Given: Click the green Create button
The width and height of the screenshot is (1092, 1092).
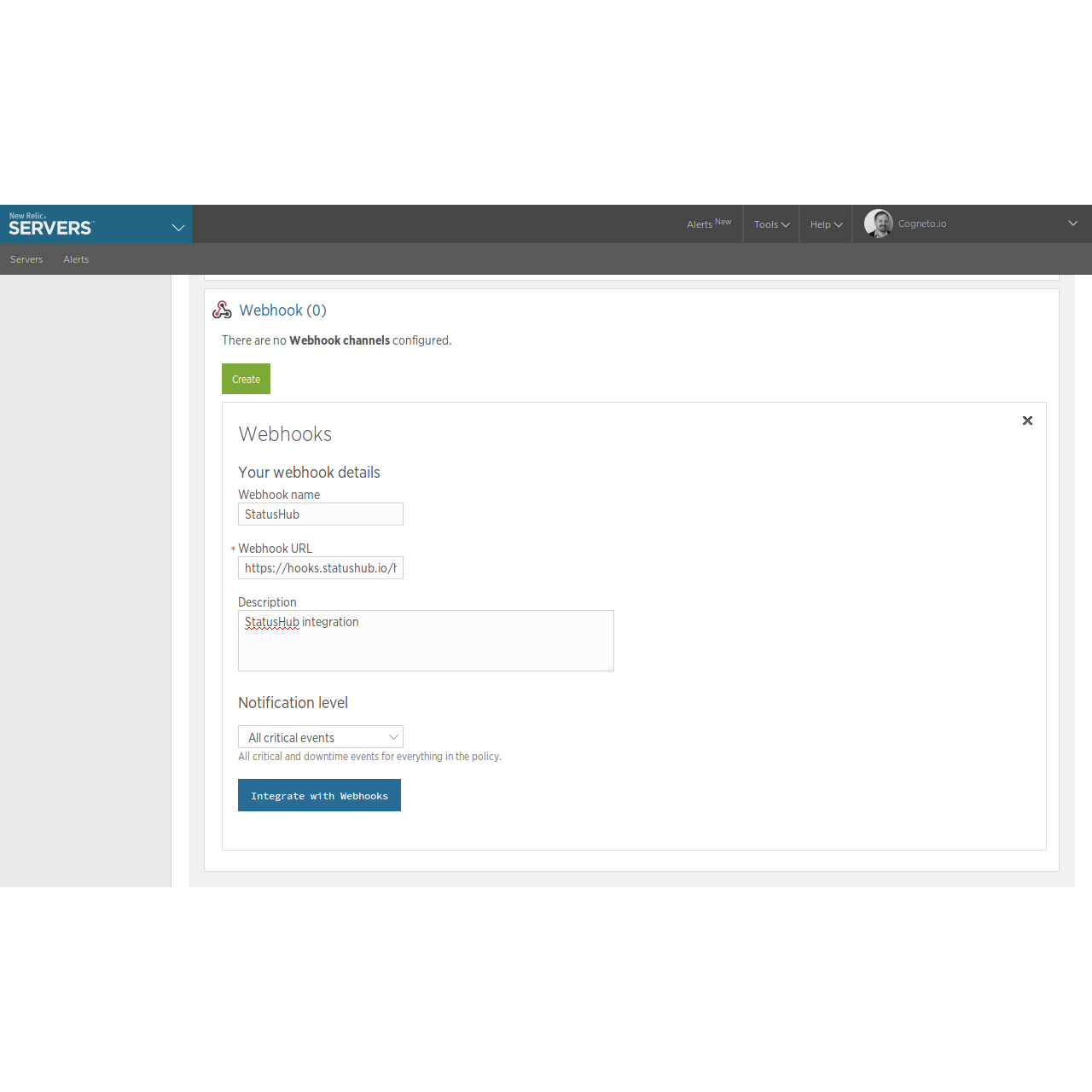Looking at the screenshot, I should [246, 379].
